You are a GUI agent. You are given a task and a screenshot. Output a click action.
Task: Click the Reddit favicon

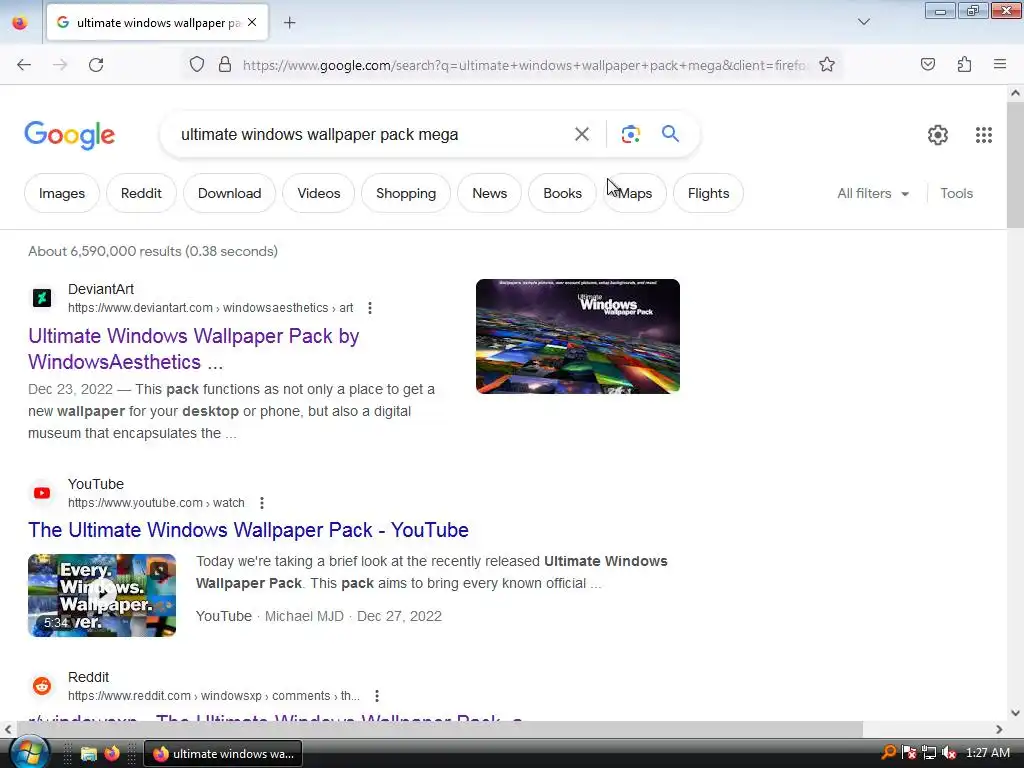pyautogui.click(x=42, y=686)
